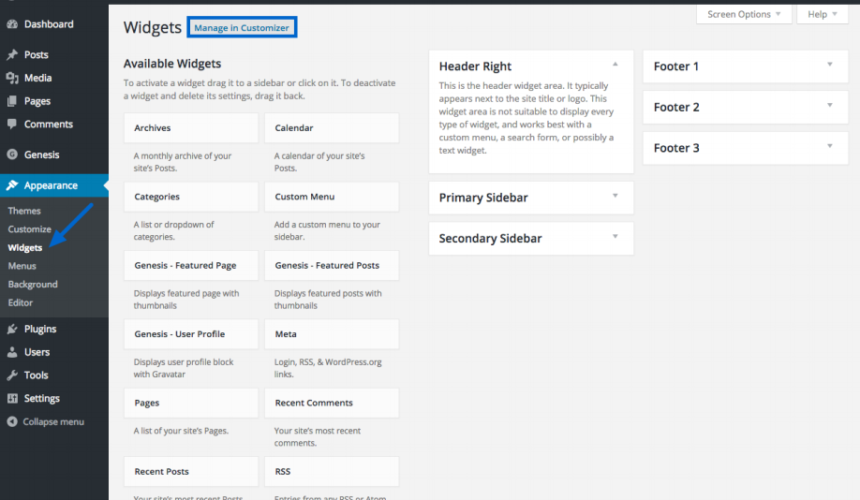Screen dimensions: 860x500
Task: Click the Pages sidebar menu label
Action: point(37,101)
